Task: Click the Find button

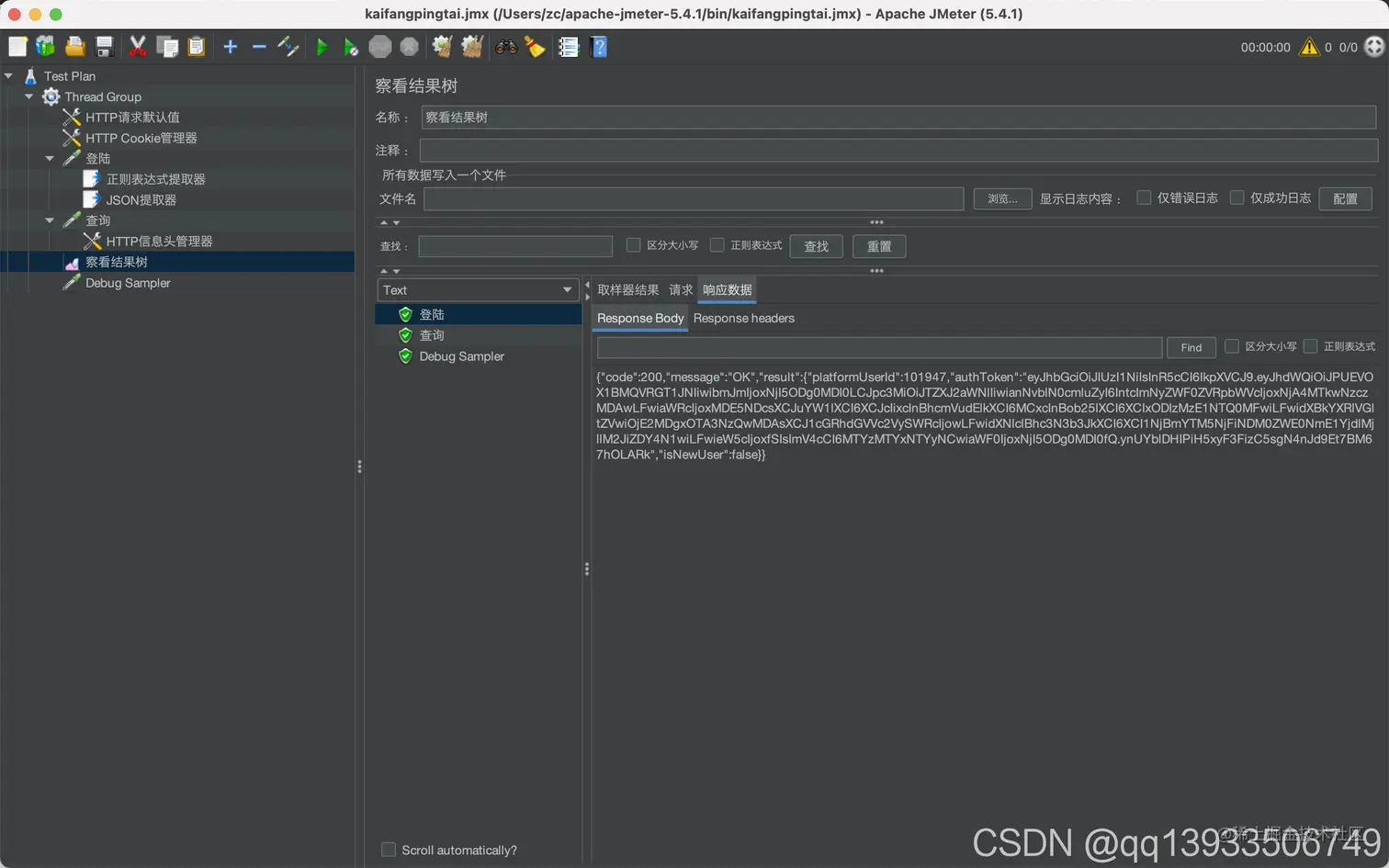Action: tap(1191, 347)
